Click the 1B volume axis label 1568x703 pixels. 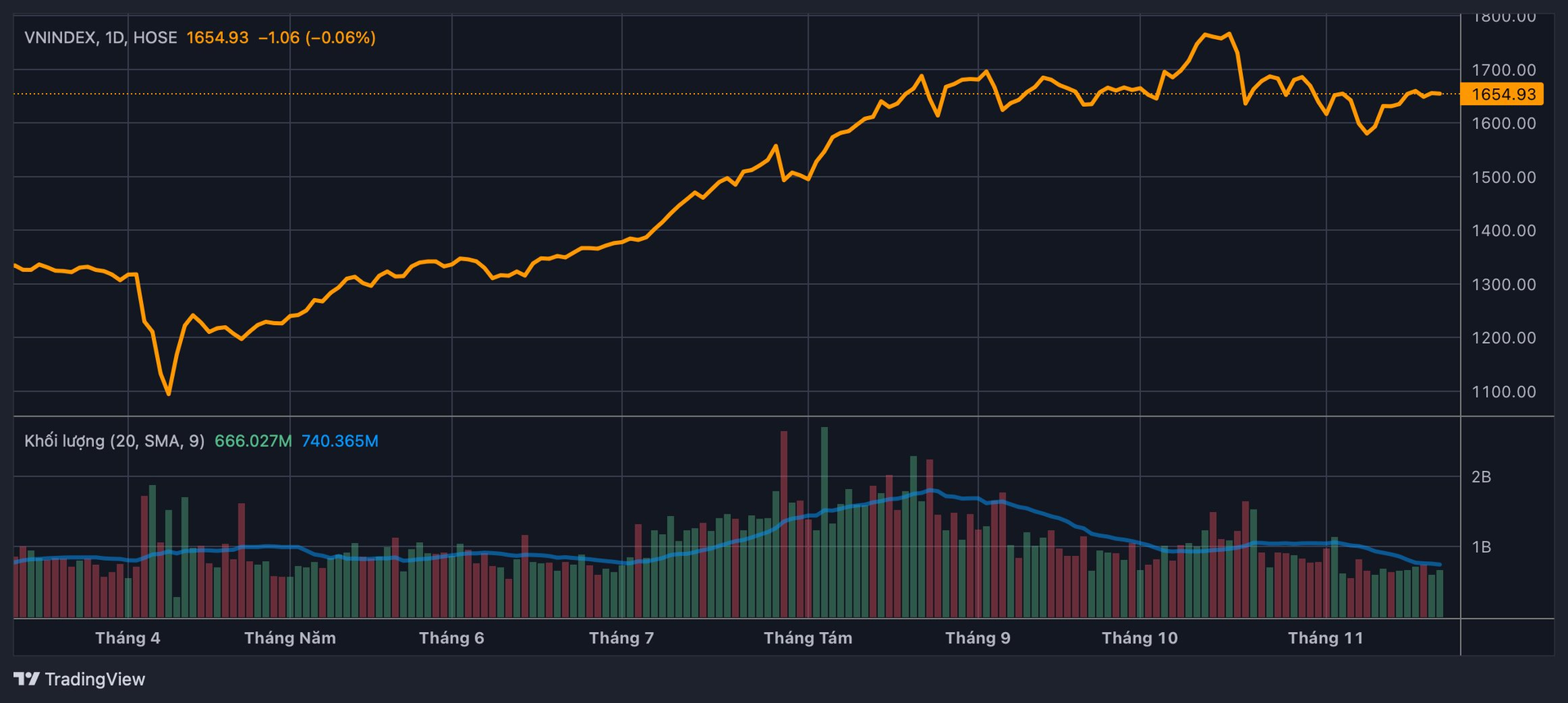(x=1481, y=547)
